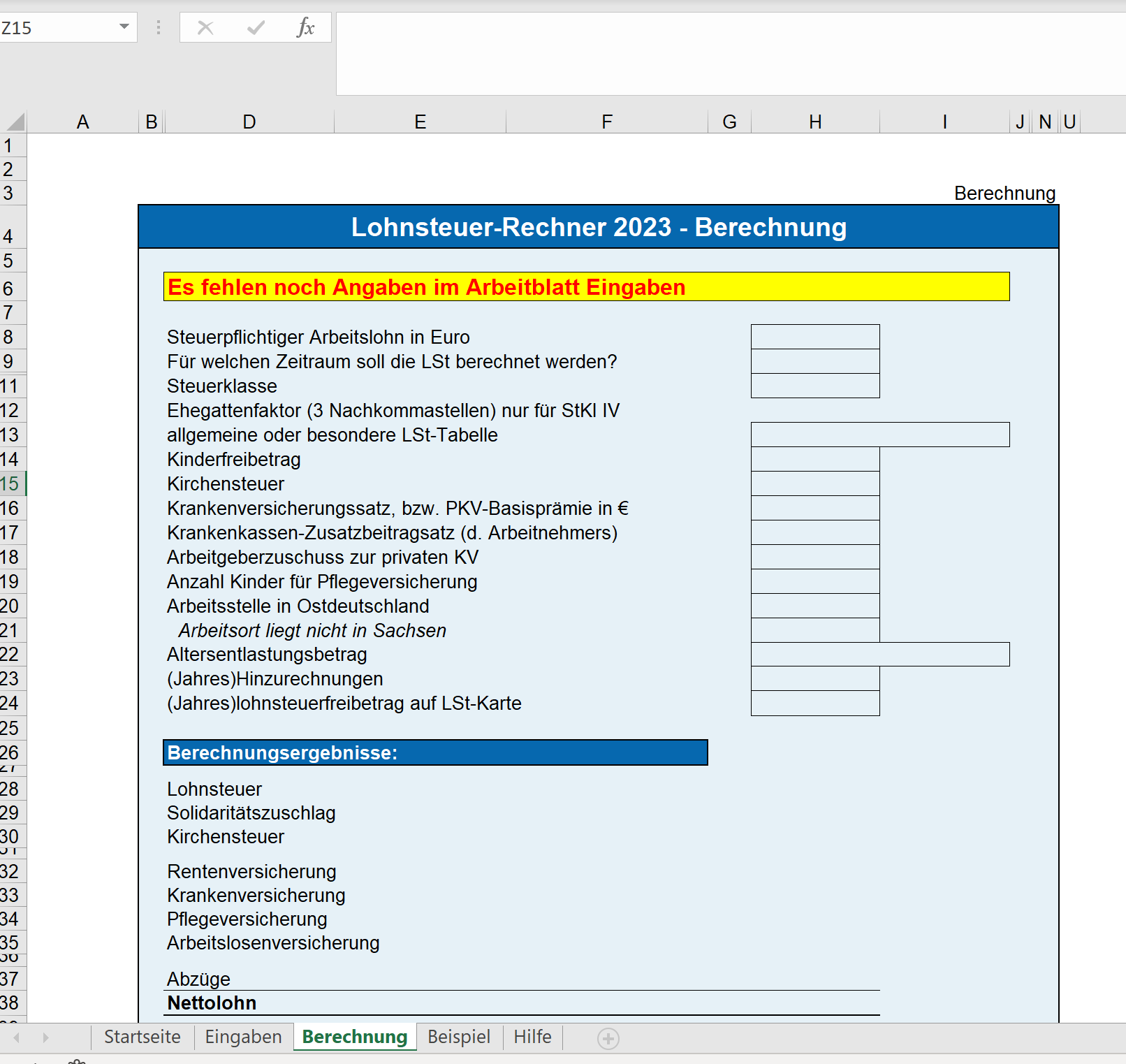Screen dimensions: 1126x1064
Task: Click the 'Lohnsteuer' result label
Action: [x=214, y=789]
